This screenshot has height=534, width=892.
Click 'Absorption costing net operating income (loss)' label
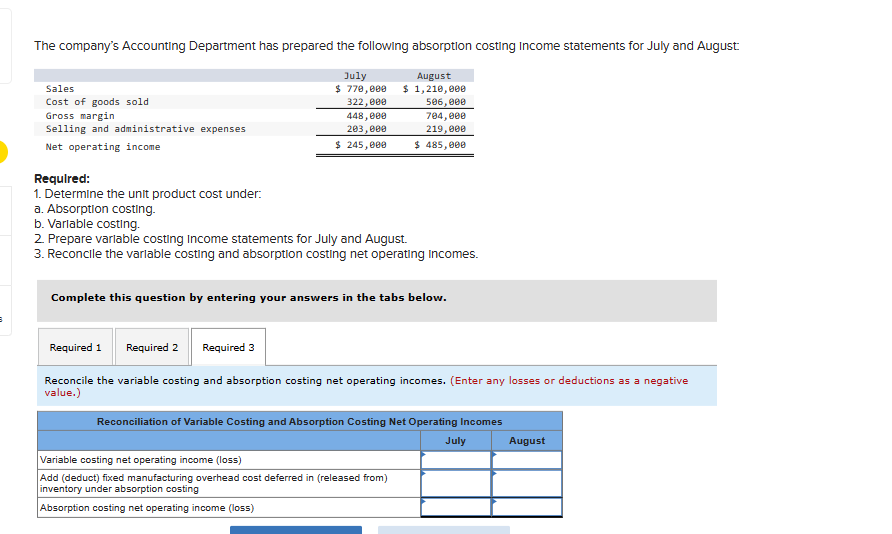tap(147, 508)
